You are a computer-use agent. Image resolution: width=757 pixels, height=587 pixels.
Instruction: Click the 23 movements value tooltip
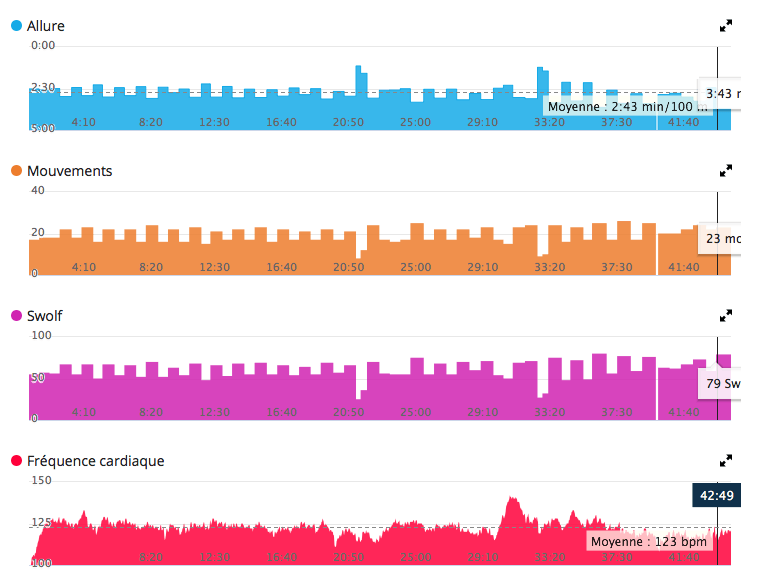pos(719,239)
